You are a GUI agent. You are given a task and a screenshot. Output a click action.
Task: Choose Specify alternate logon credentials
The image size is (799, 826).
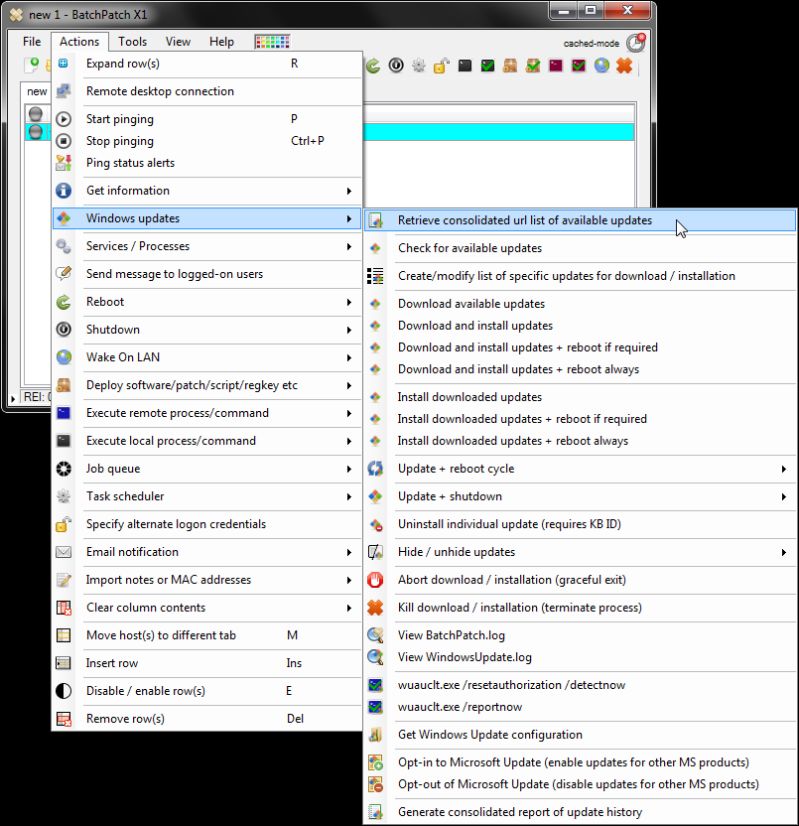click(x=207, y=524)
